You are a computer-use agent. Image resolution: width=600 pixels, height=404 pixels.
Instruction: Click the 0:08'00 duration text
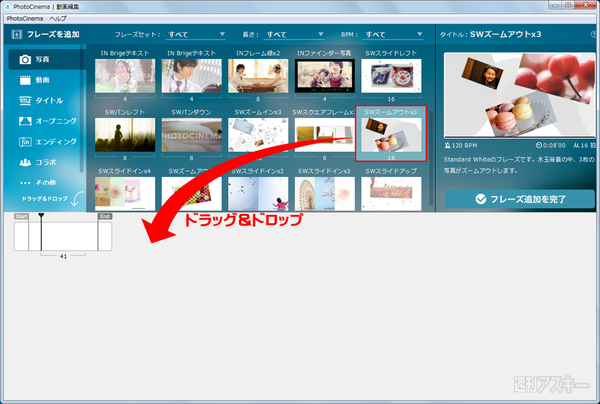(554, 145)
